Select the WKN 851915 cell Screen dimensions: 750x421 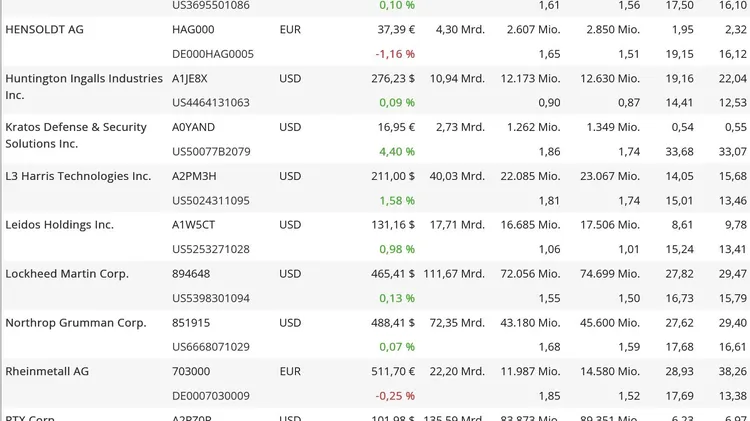click(191, 323)
